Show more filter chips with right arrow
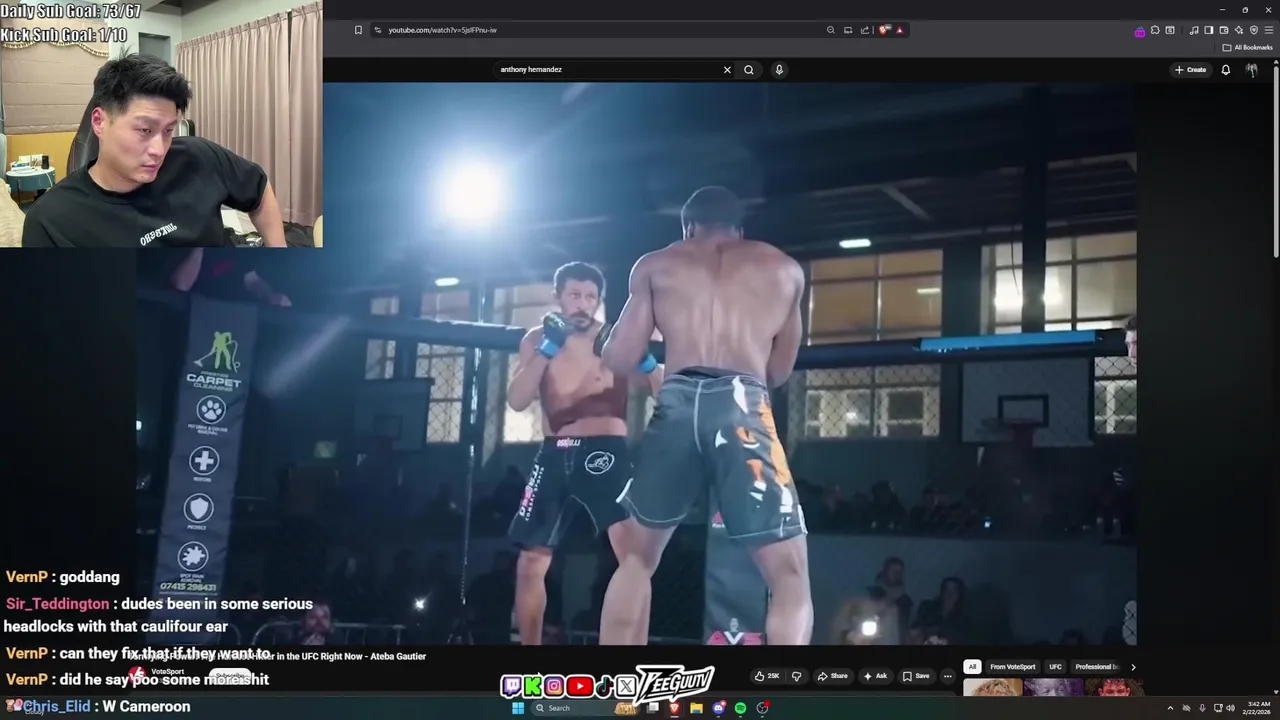 (x=1133, y=667)
